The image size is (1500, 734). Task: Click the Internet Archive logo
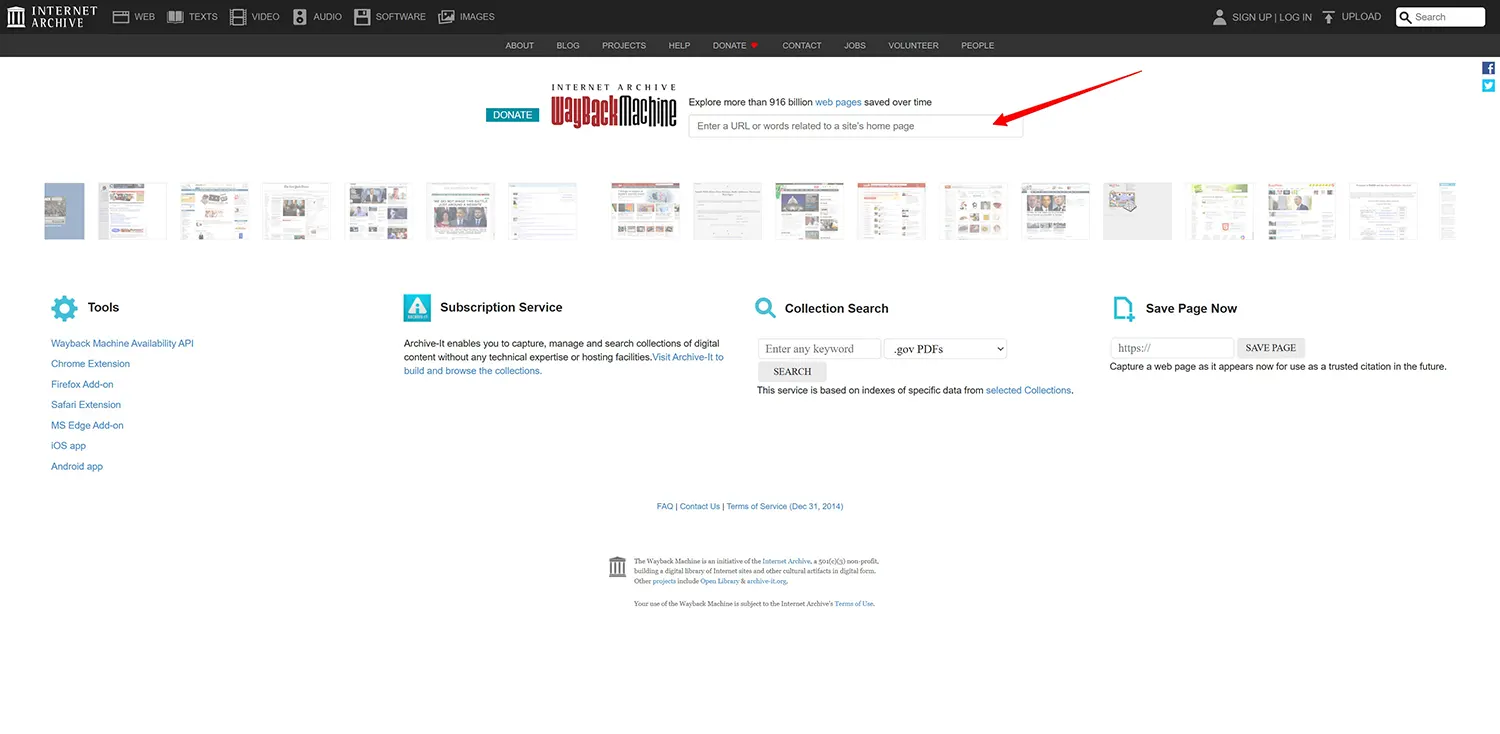click(x=52, y=17)
